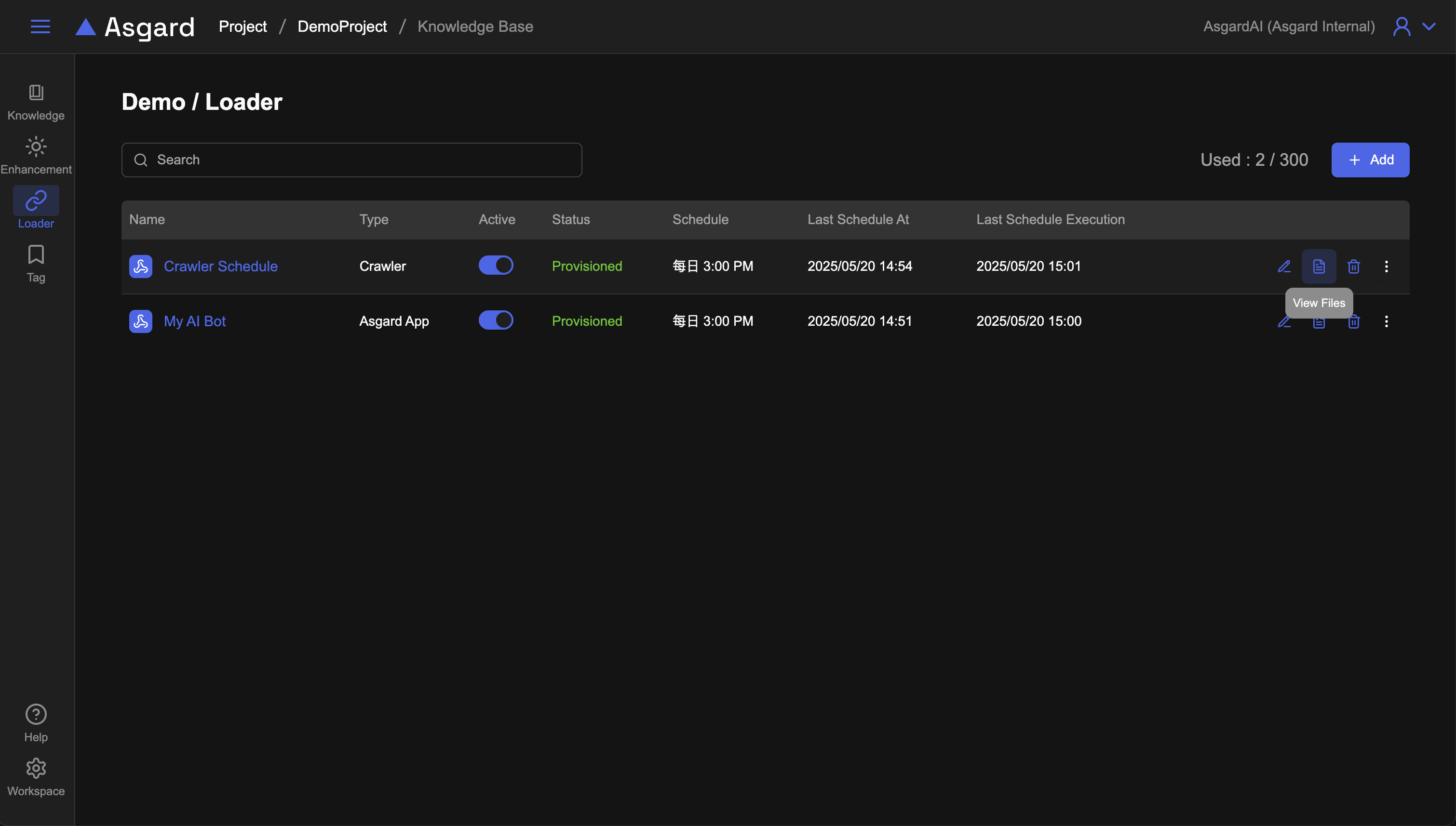Delete Crawler Schedule using trash icon

[1354, 266]
